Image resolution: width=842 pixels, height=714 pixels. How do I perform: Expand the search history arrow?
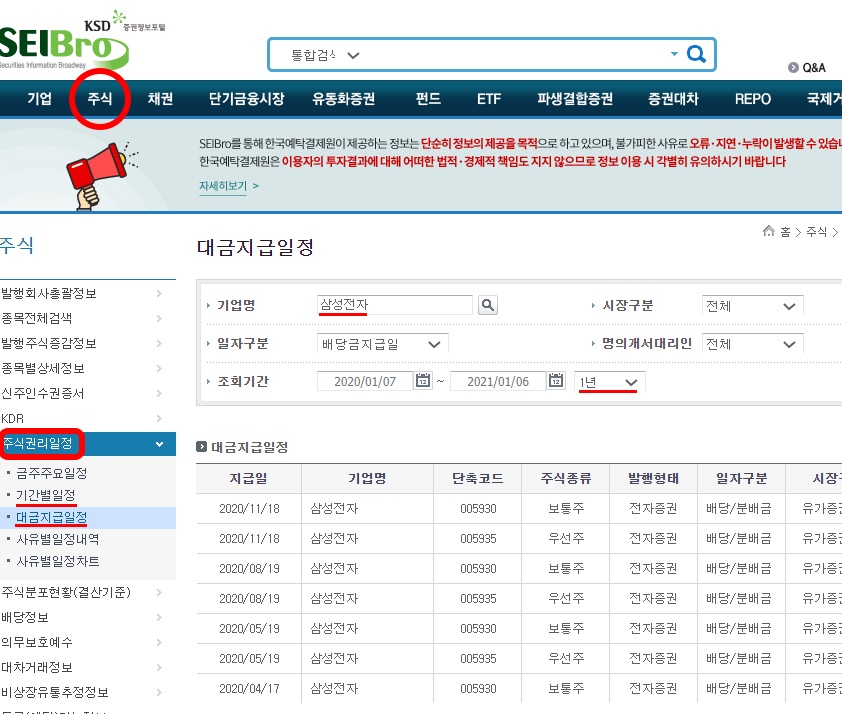(x=674, y=54)
